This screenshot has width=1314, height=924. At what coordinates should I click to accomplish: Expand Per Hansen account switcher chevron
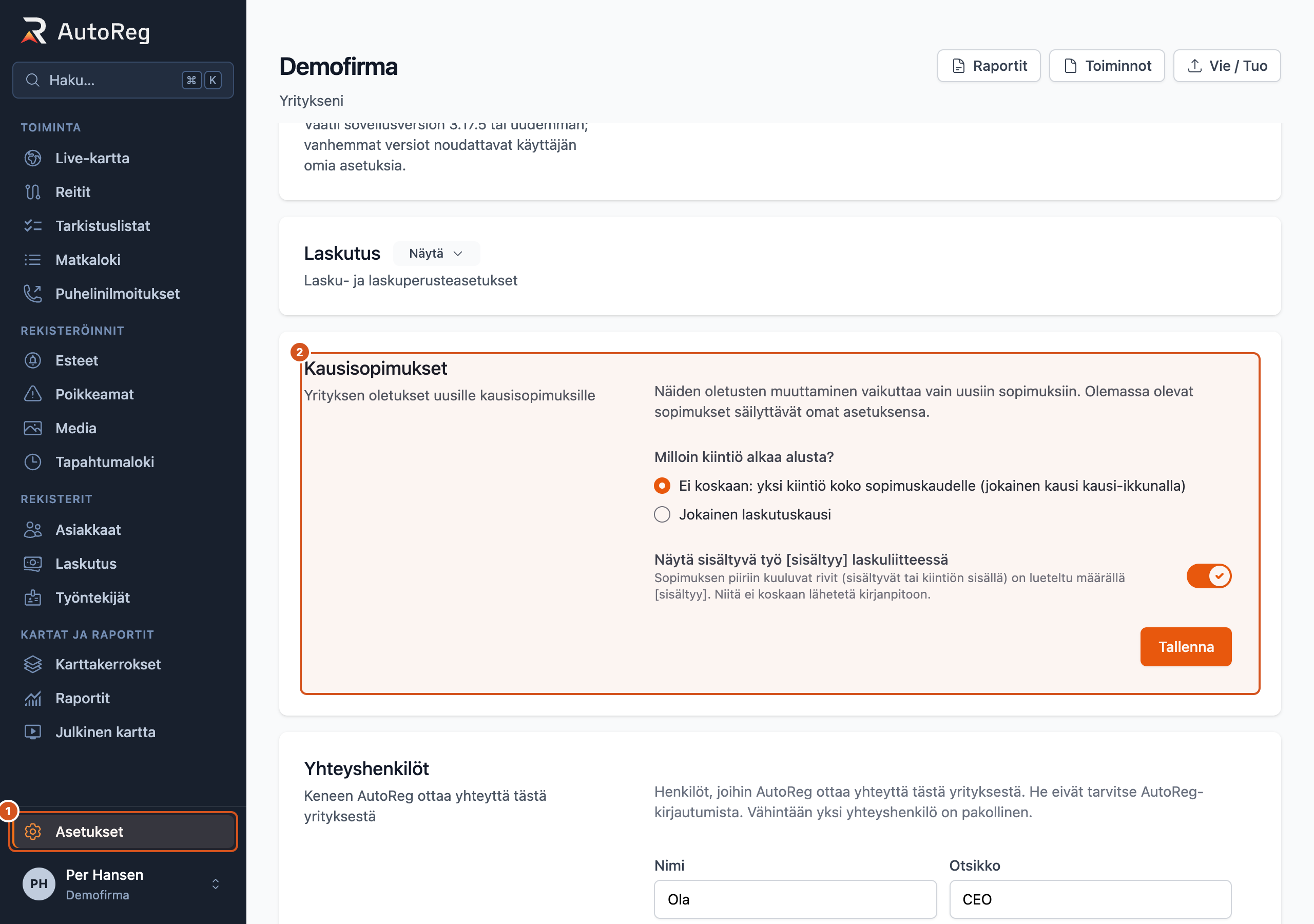(x=216, y=884)
